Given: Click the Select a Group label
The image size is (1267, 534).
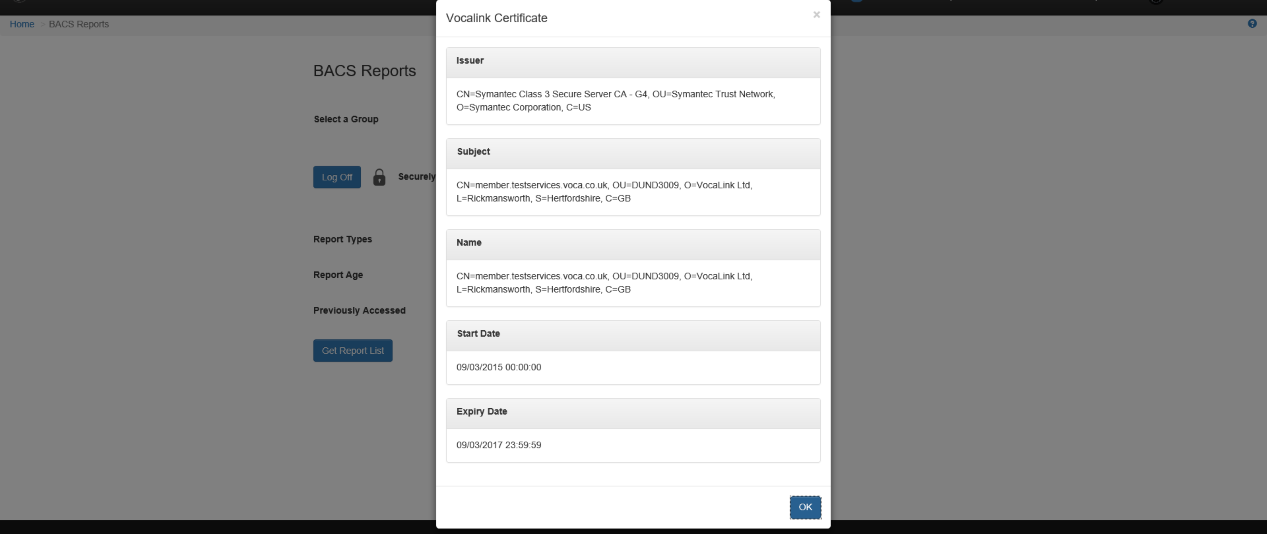Looking at the screenshot, I should pos(346,119).
